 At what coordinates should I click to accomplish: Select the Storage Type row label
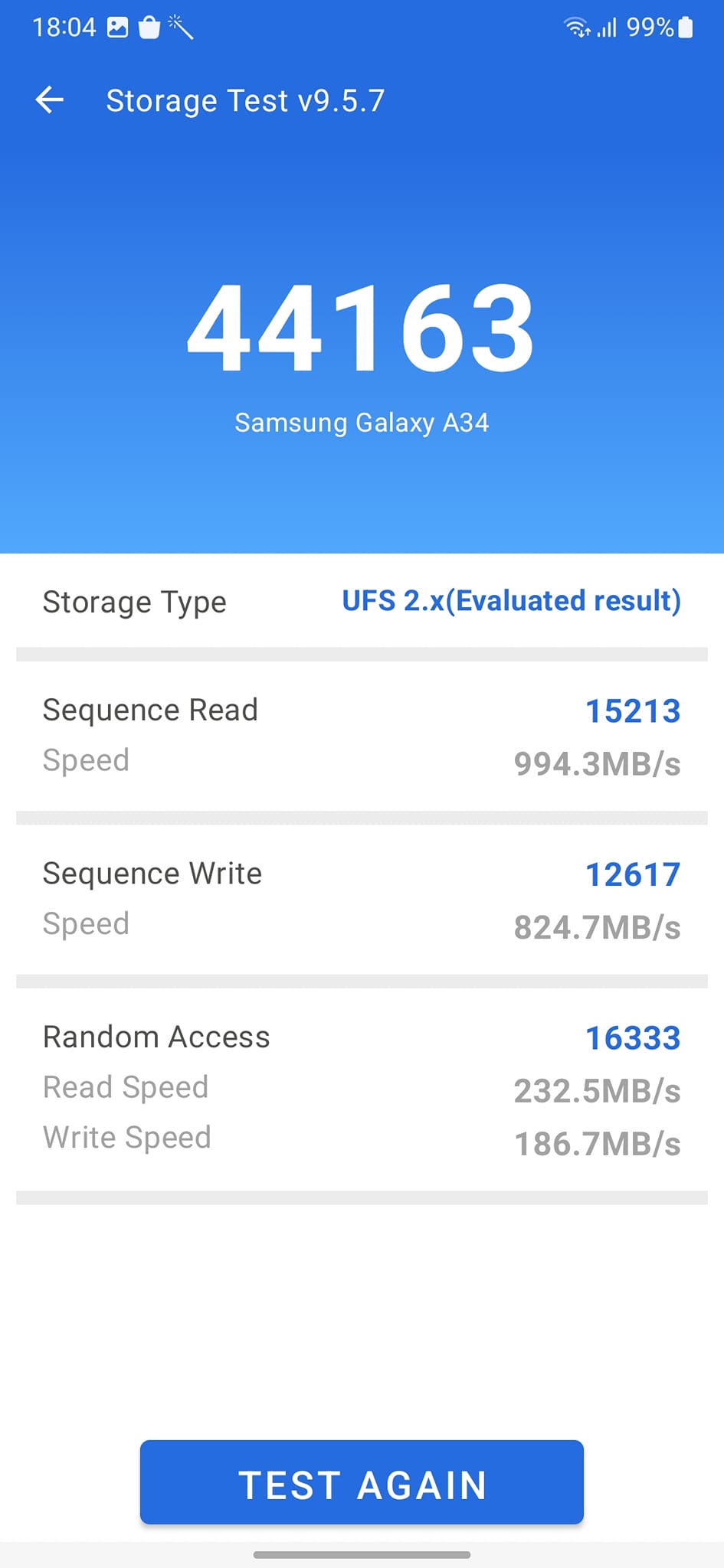point(135,603)
